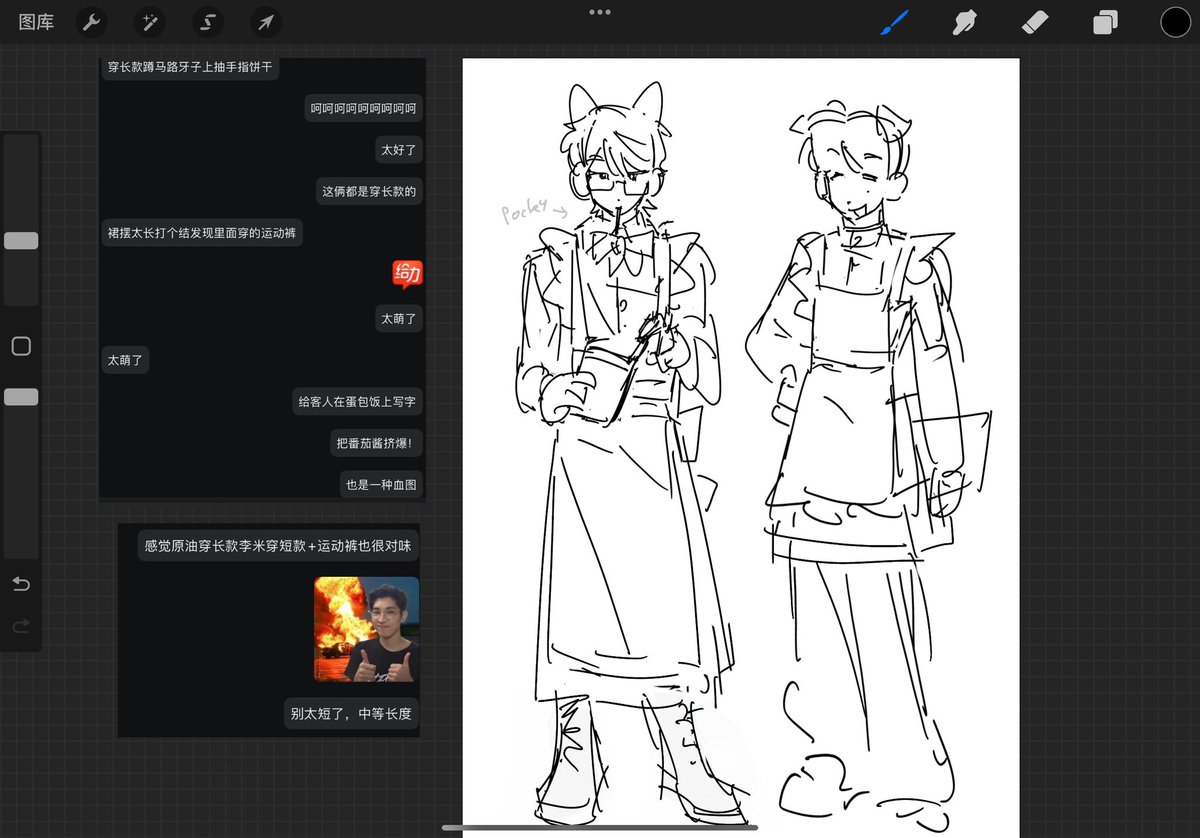Tap the red sticker in the chat
The image size is (1200, 838).
coord(407,273)
